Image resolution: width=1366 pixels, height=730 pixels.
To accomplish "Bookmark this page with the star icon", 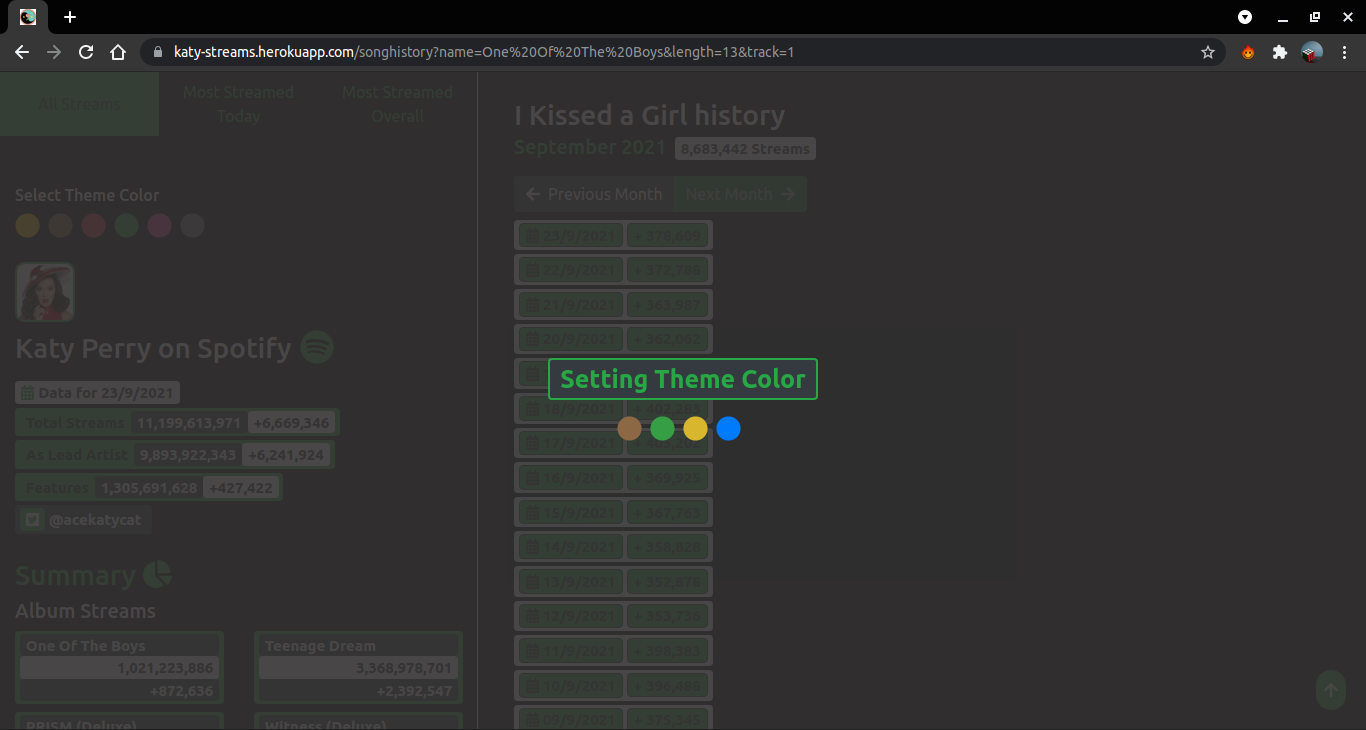I will tap(1208, 52).
